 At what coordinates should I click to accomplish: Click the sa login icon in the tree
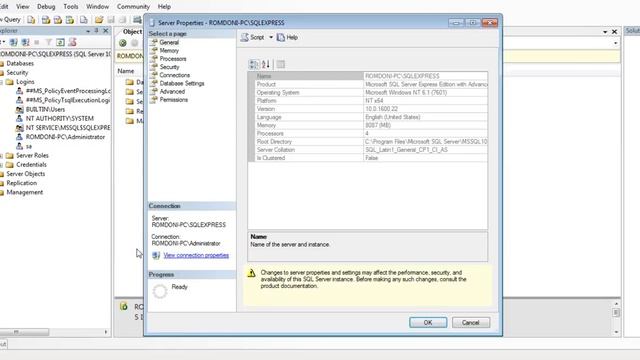coord(19,146)
